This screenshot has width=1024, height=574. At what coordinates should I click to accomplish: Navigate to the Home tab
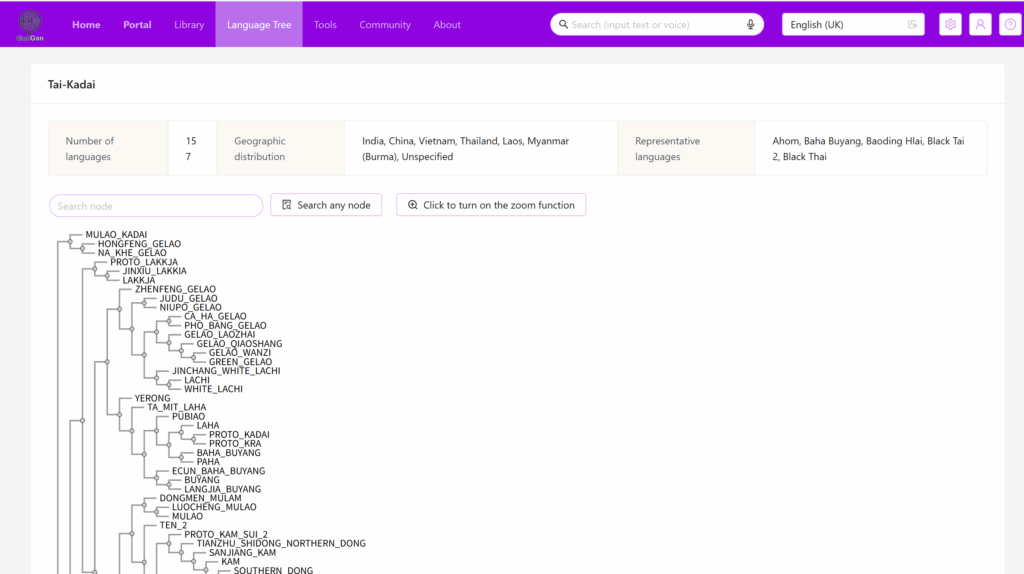(86, 25)
